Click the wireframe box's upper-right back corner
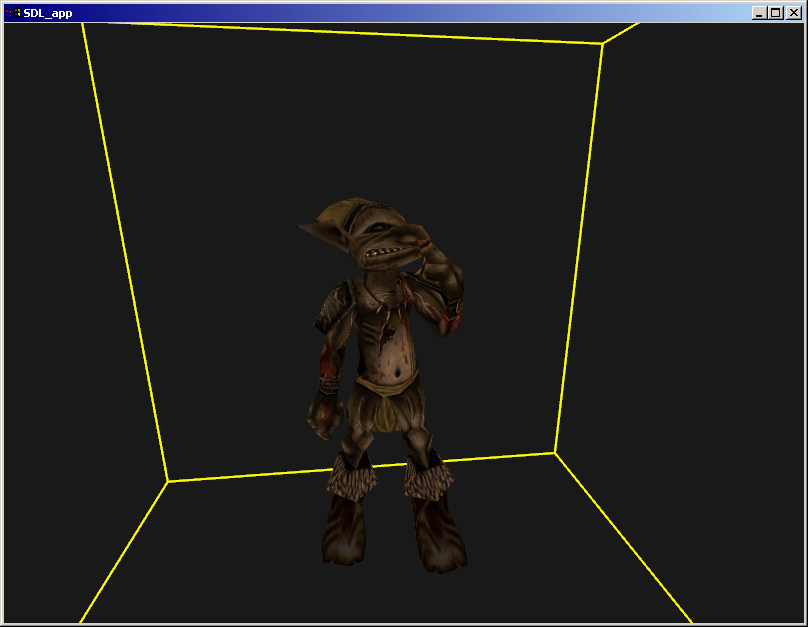 point(602,44)
